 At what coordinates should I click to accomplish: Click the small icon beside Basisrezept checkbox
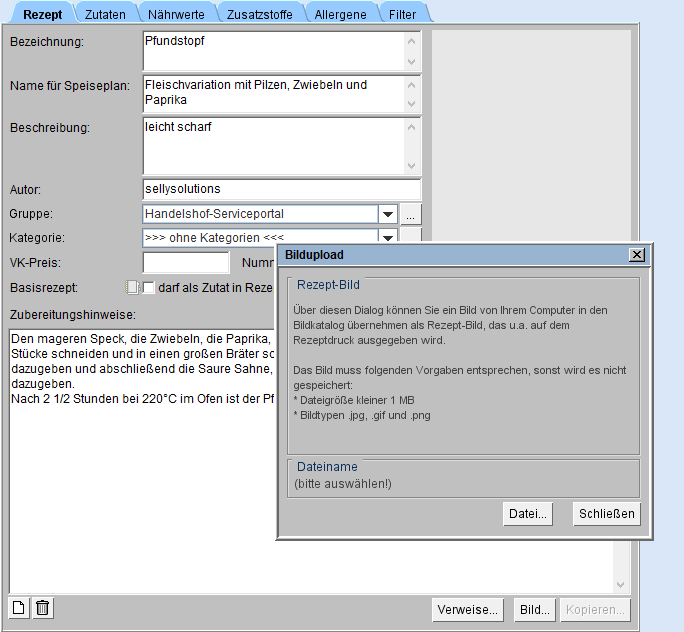[x=132, y=288]
